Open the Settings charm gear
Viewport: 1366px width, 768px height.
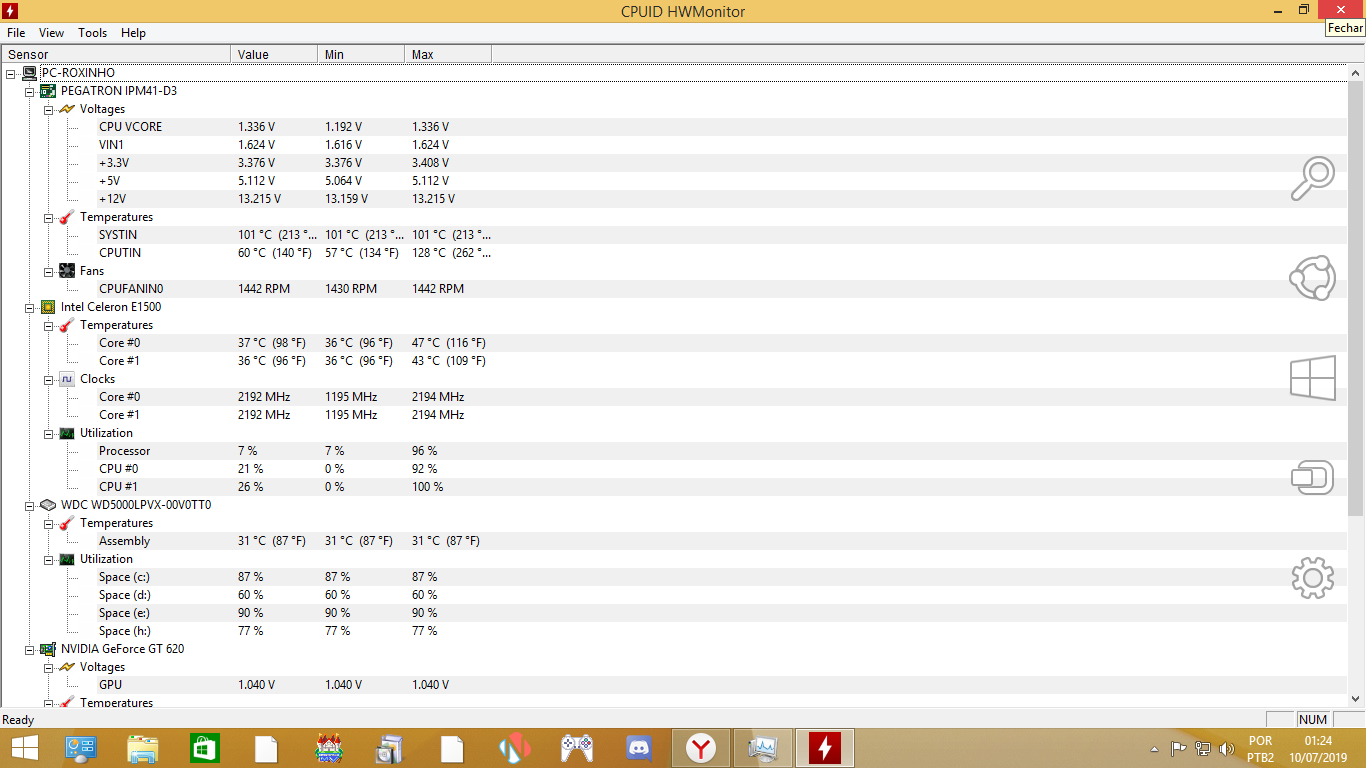[x=1313, y=578]
